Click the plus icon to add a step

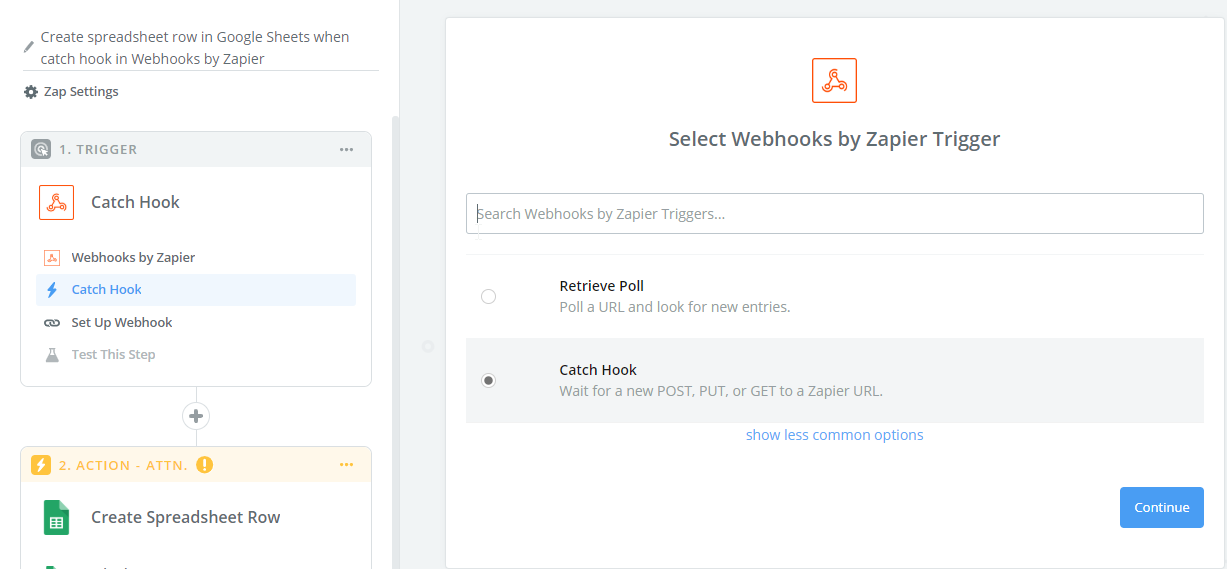click(x=196, y=416)
